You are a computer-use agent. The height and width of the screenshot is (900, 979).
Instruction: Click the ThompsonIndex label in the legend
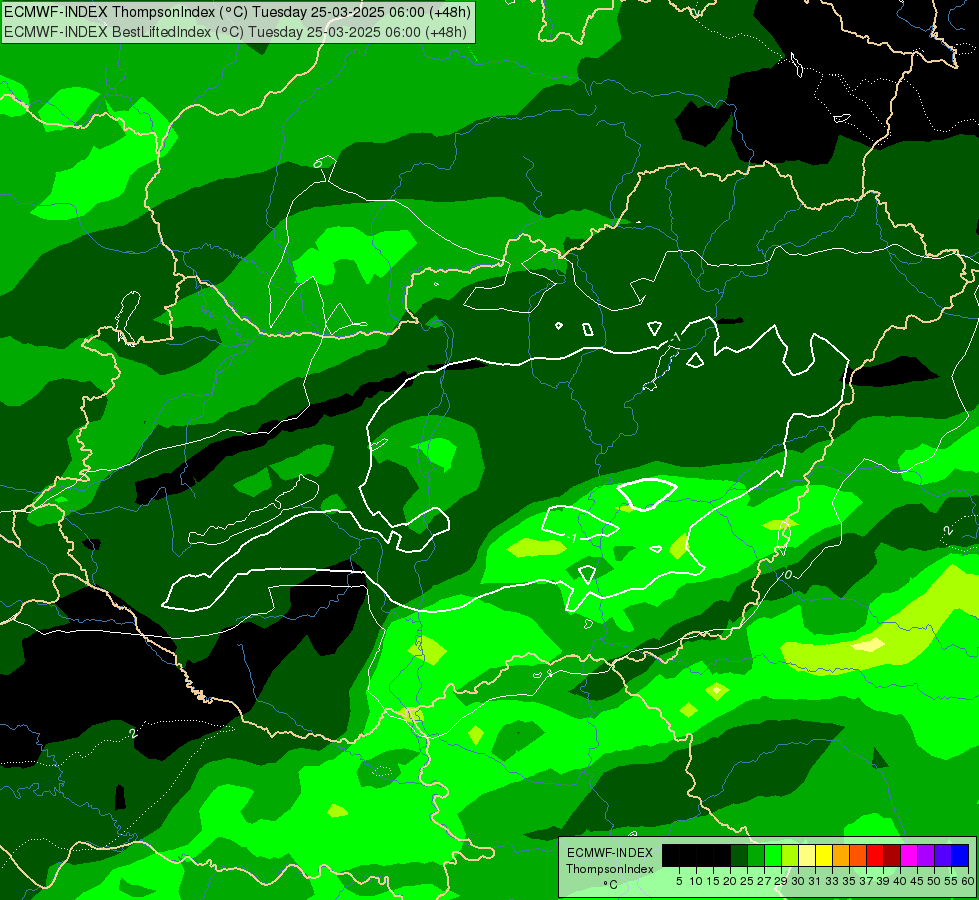pyautogui.click(x=610, y=869)
